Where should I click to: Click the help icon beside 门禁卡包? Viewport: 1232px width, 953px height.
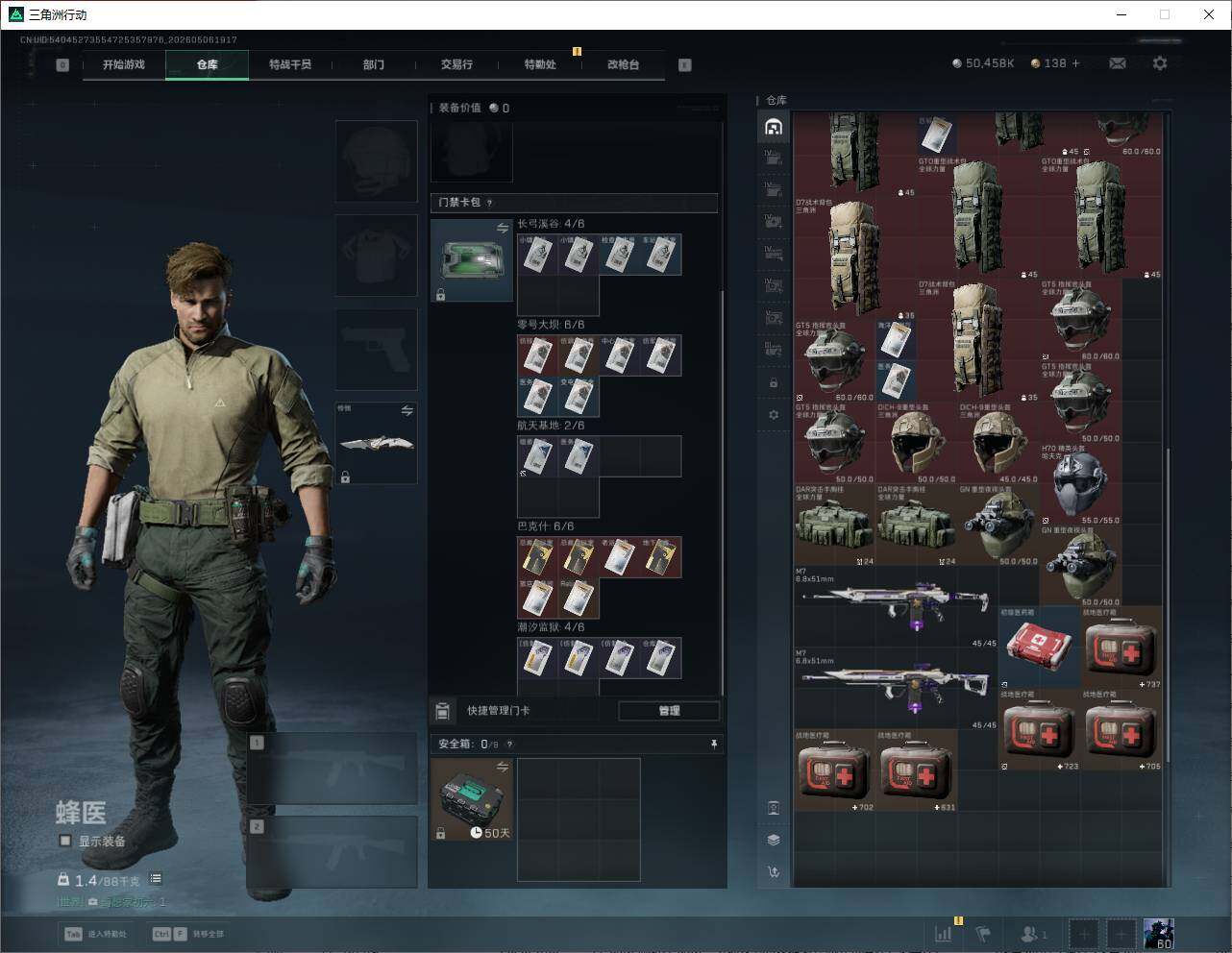tap(489, 203)
